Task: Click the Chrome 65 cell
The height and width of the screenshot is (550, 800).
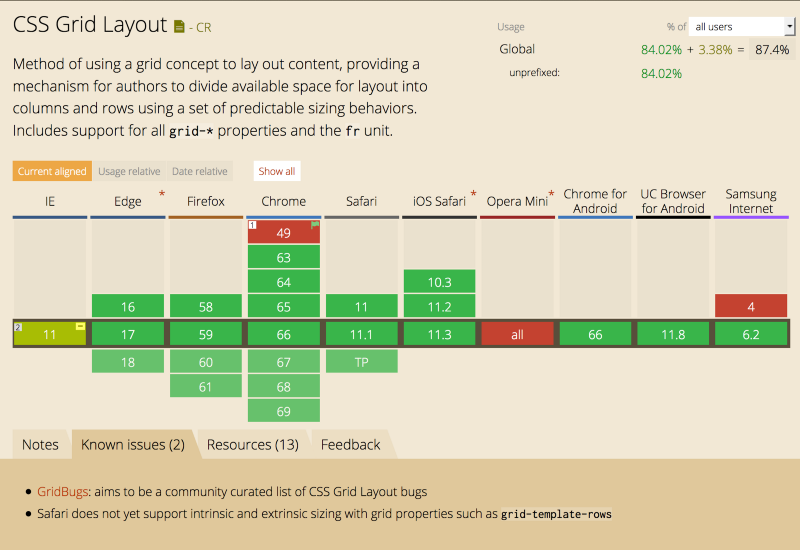Action: pyautogui.click(x=284, y=306)
